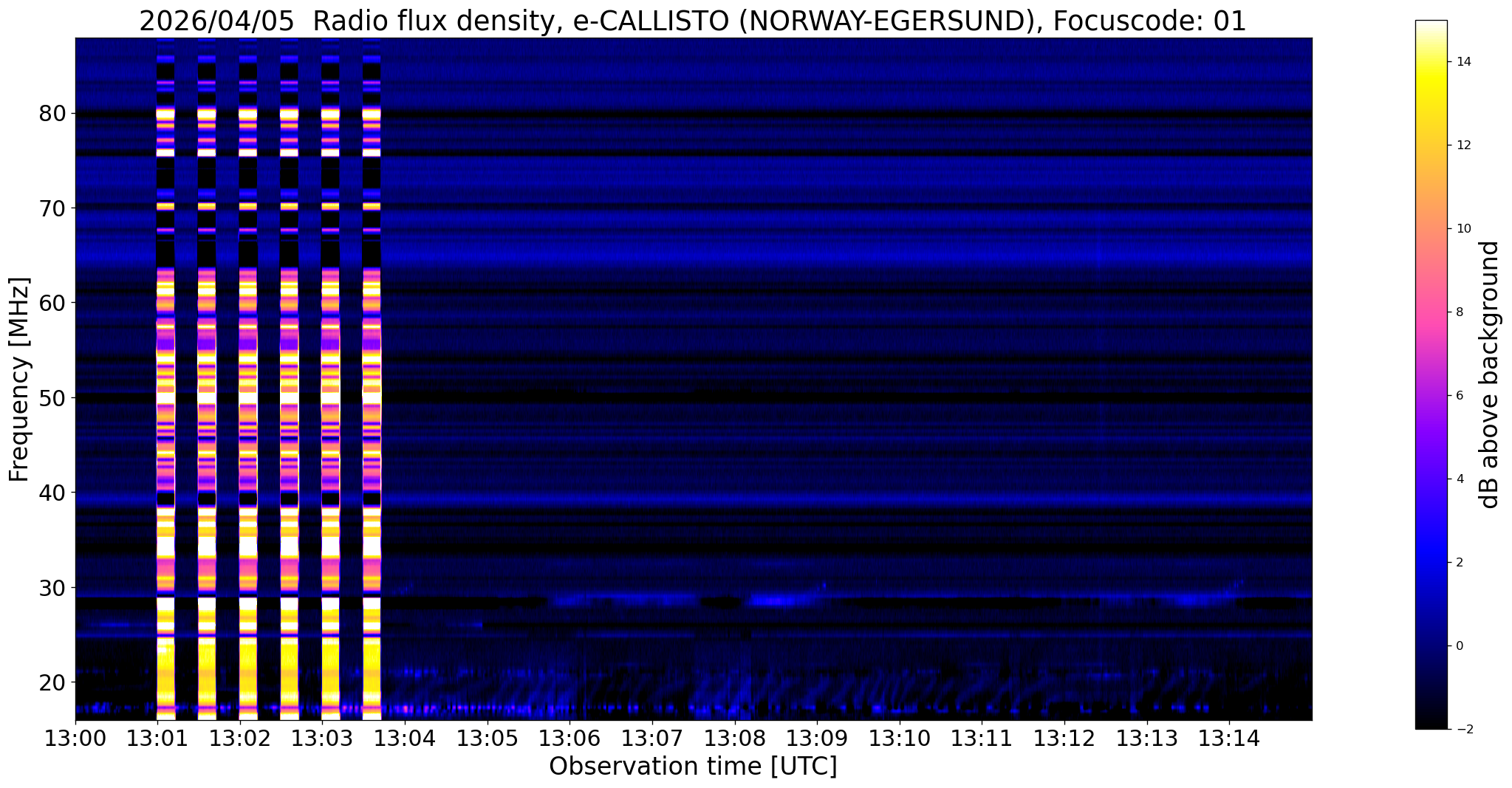This screenshot has height=788, width=1512.
Task: Click the colorbar tick value 14
Action: [1462, 62]
